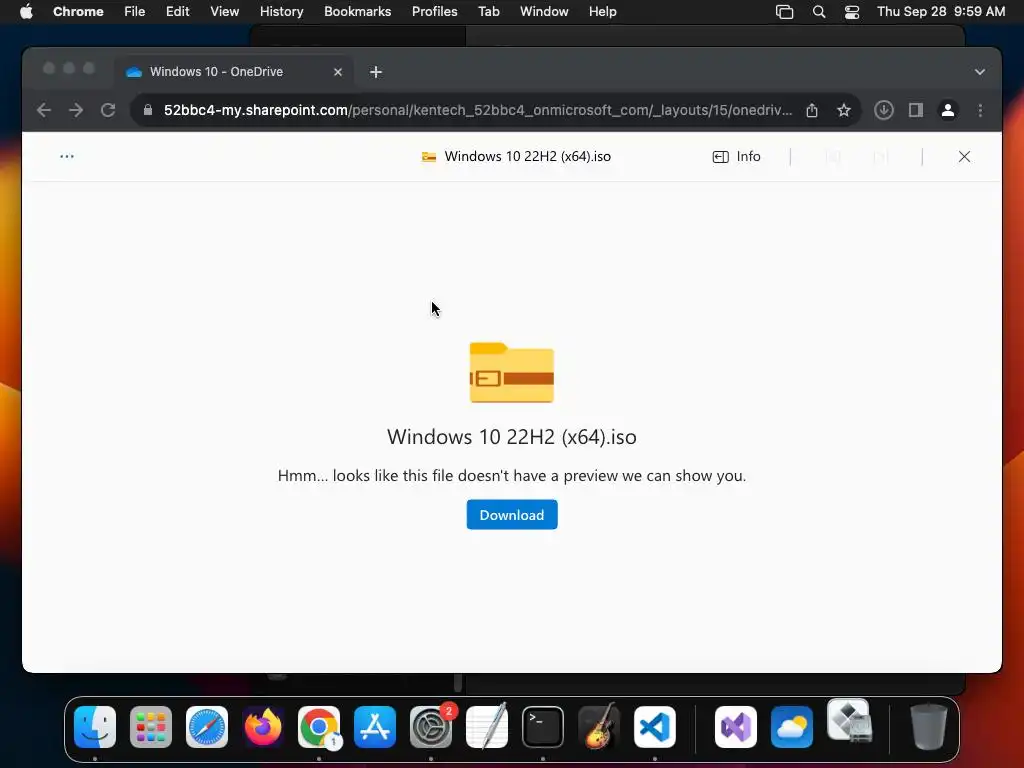Image resolution: width=1024 pixels, height=768 pixels.
Task: Close the OneDrive file preview
Action: coord(964,157)
